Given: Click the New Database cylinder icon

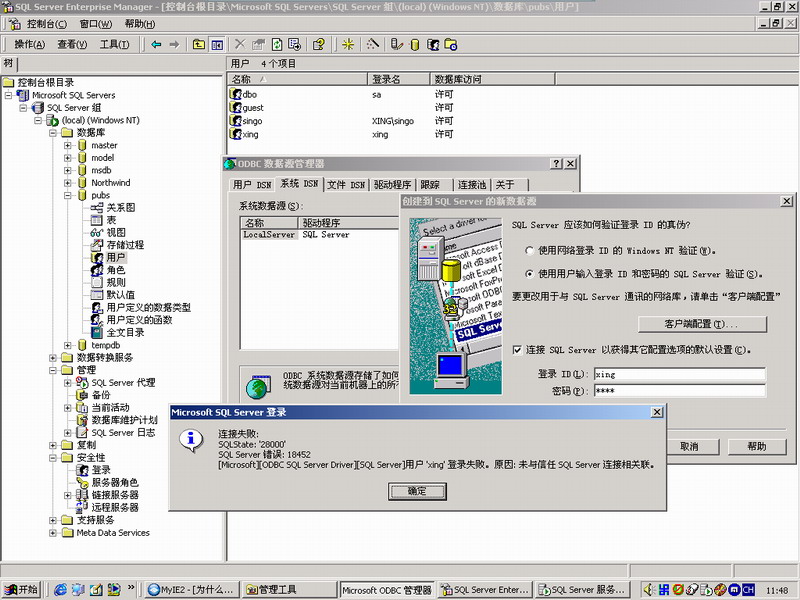Looking at the screenshot, I should (x=415, y=45).
